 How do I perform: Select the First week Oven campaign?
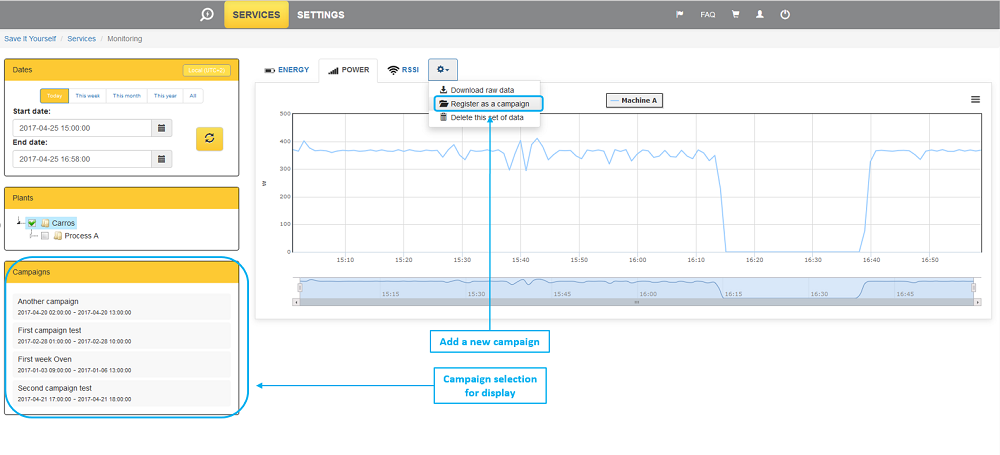(x=122, y=363)
